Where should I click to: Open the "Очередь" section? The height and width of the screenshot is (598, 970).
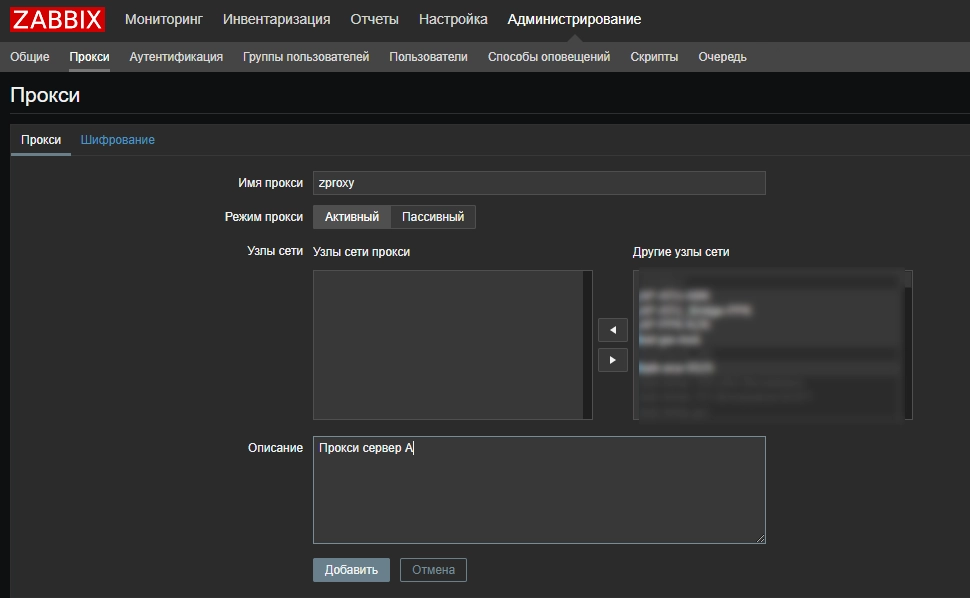tap(721, 57)
